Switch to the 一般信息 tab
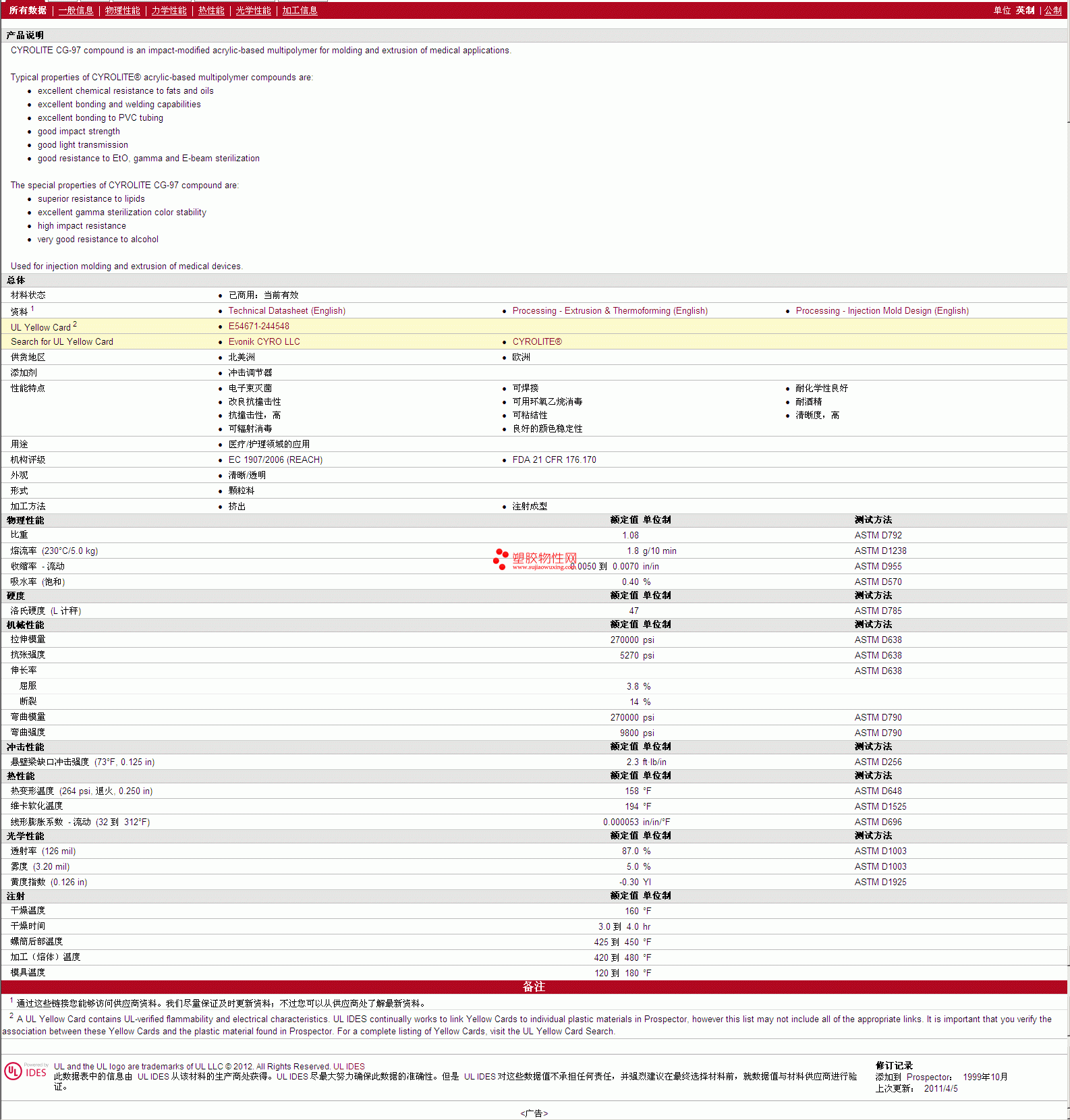 76,11
